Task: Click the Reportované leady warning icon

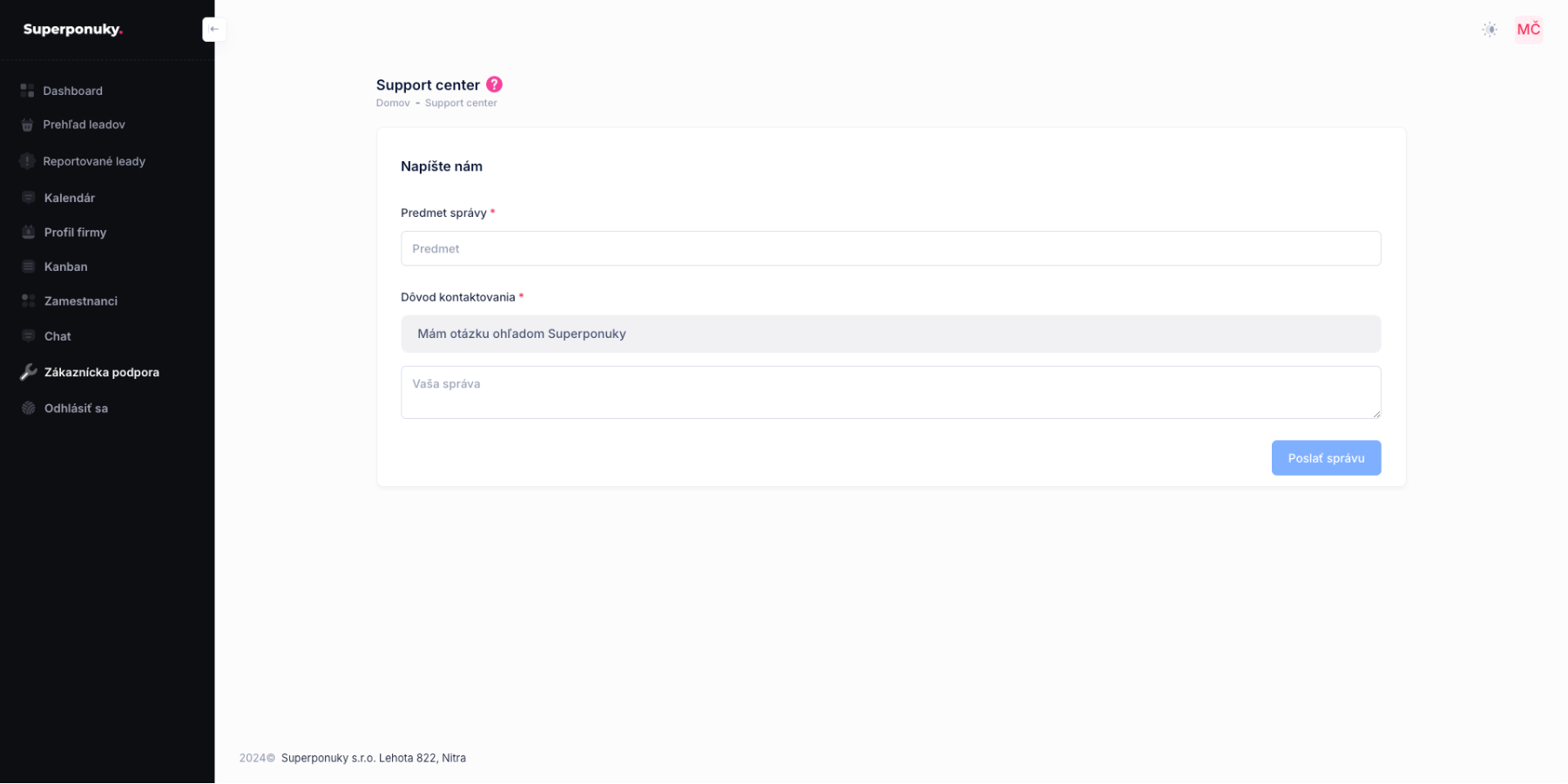Action: click(x=27, y=161)
